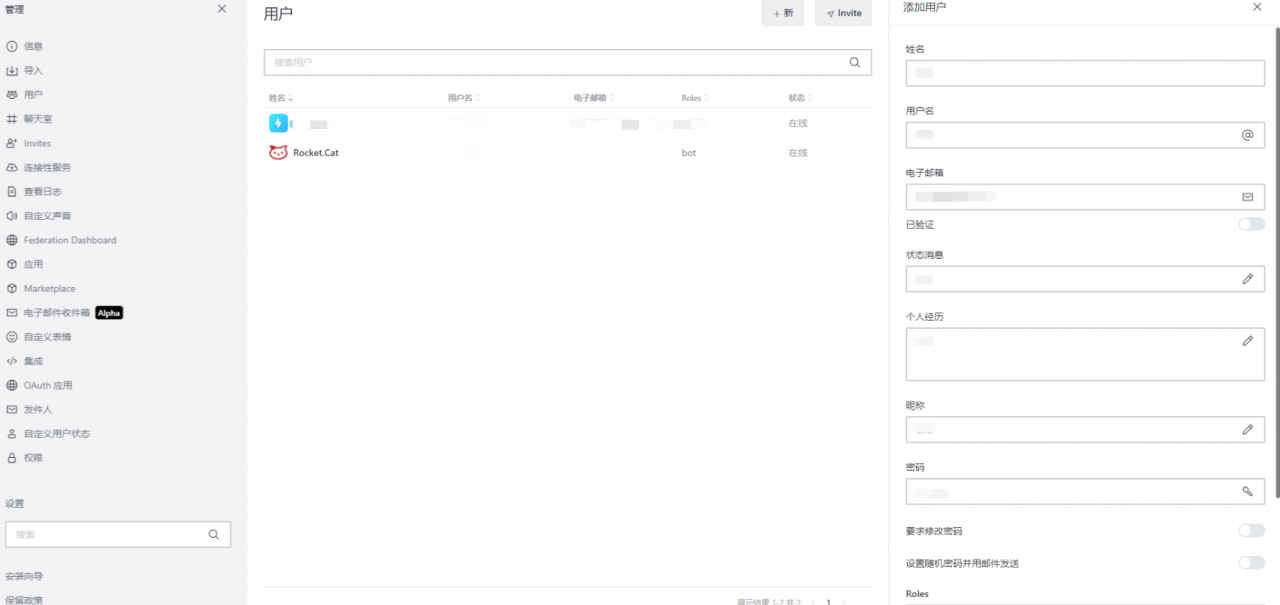Close the 添加用户 panel
1280x605 pixels.
1257,7
